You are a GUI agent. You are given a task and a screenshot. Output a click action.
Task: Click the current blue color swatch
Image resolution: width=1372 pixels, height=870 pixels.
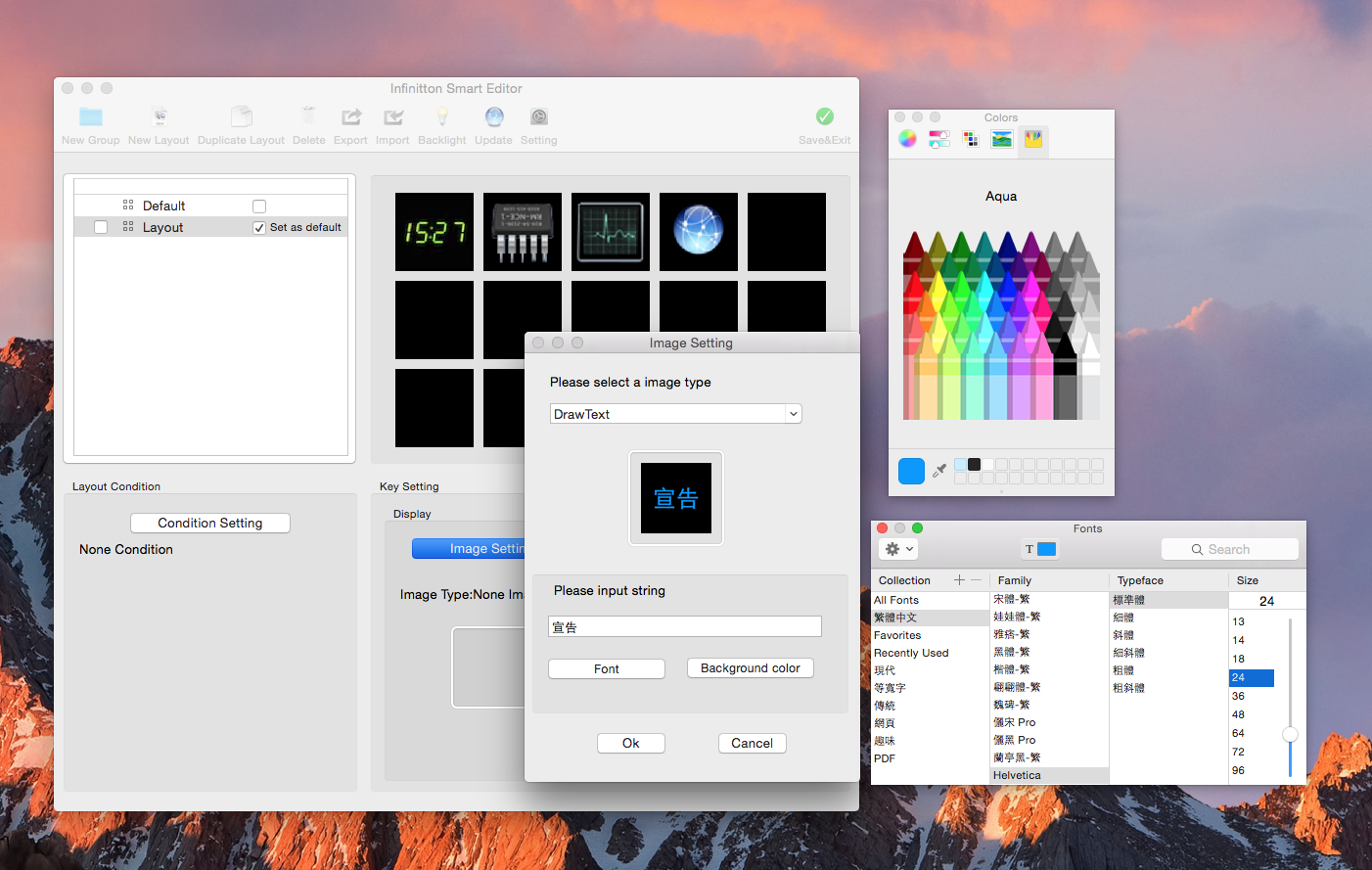coord(911,471)
